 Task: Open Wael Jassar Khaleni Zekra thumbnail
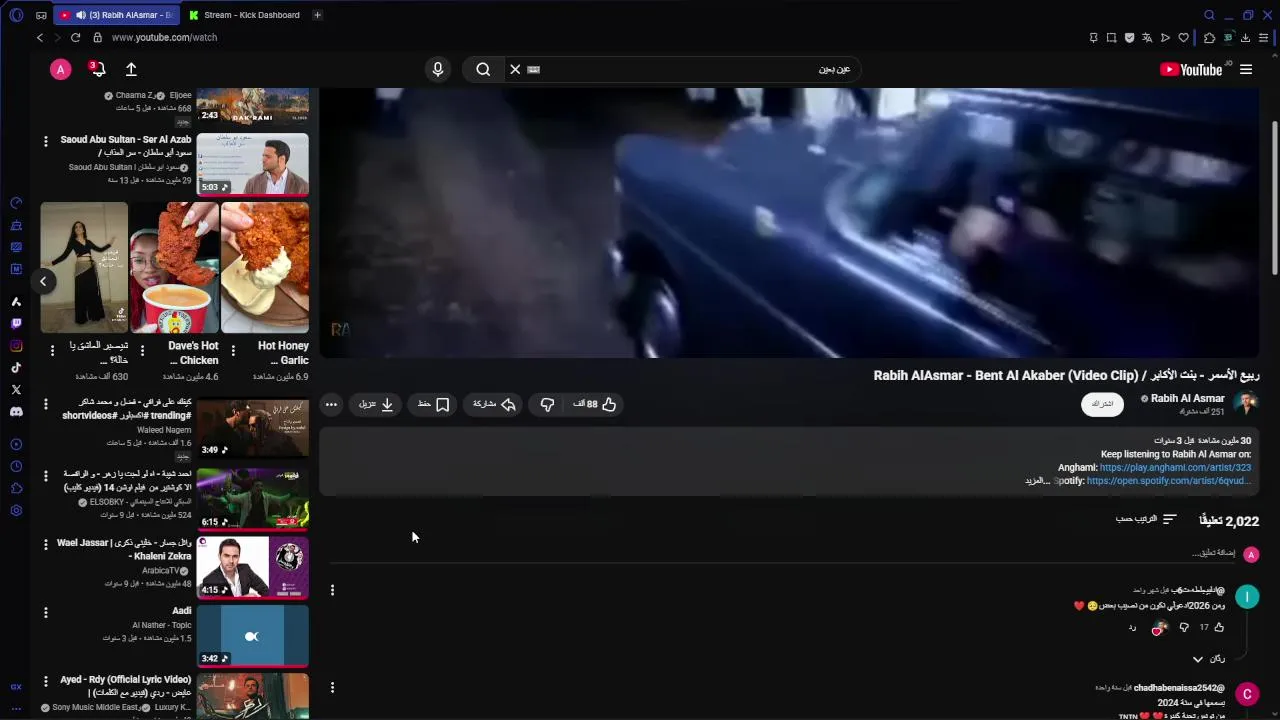[x=252, y=567]
